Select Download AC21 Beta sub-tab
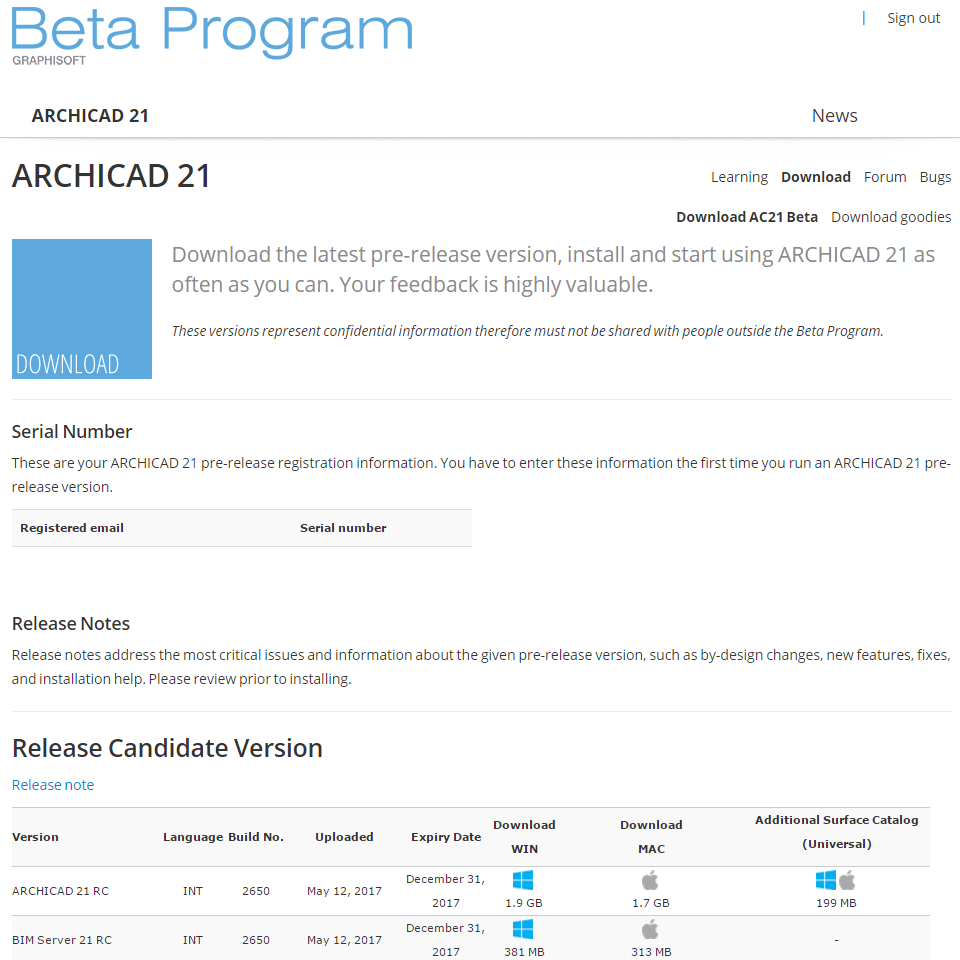 coord(747,217)
